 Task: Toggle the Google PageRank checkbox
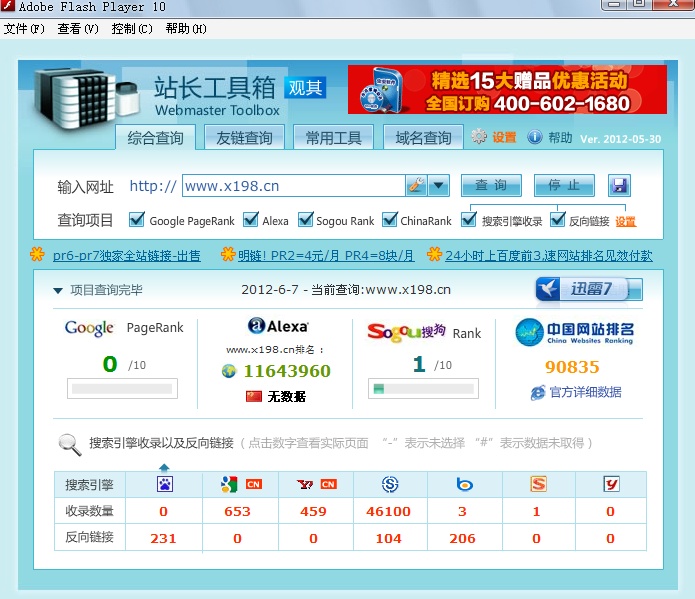coord(137,219)
